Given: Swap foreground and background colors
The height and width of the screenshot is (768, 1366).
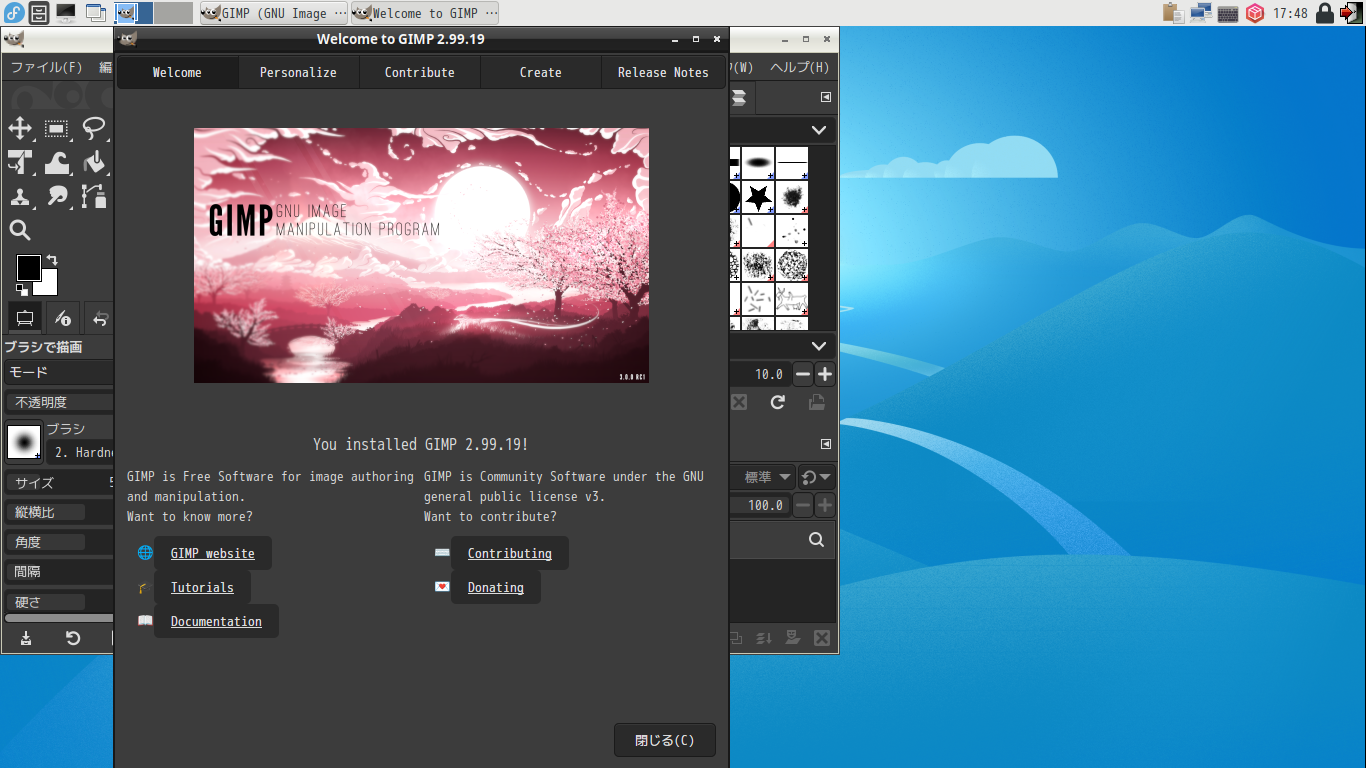Looking at the screenshot, I should click(x=52, y=260).
